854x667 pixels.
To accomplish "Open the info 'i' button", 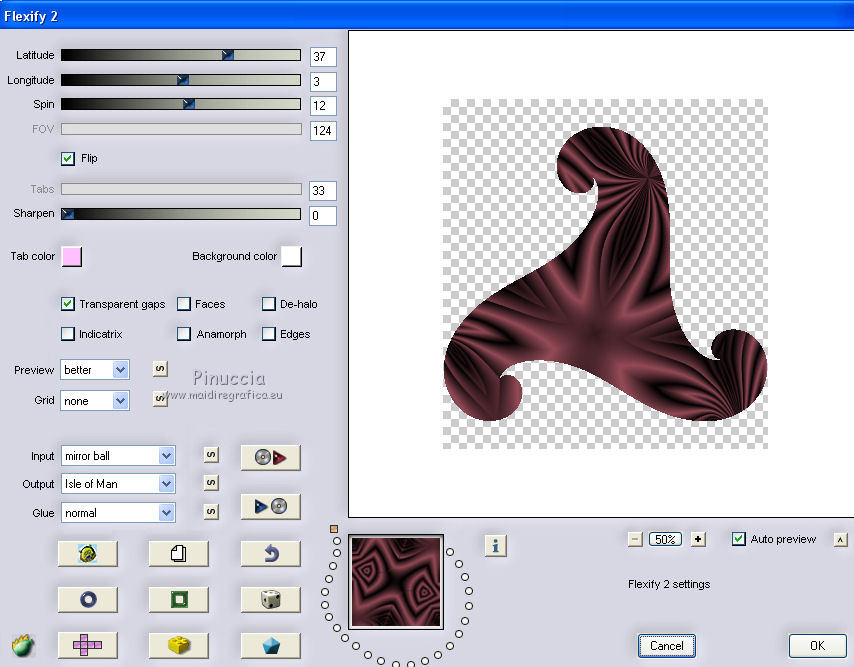I will [x=496, y=546].
